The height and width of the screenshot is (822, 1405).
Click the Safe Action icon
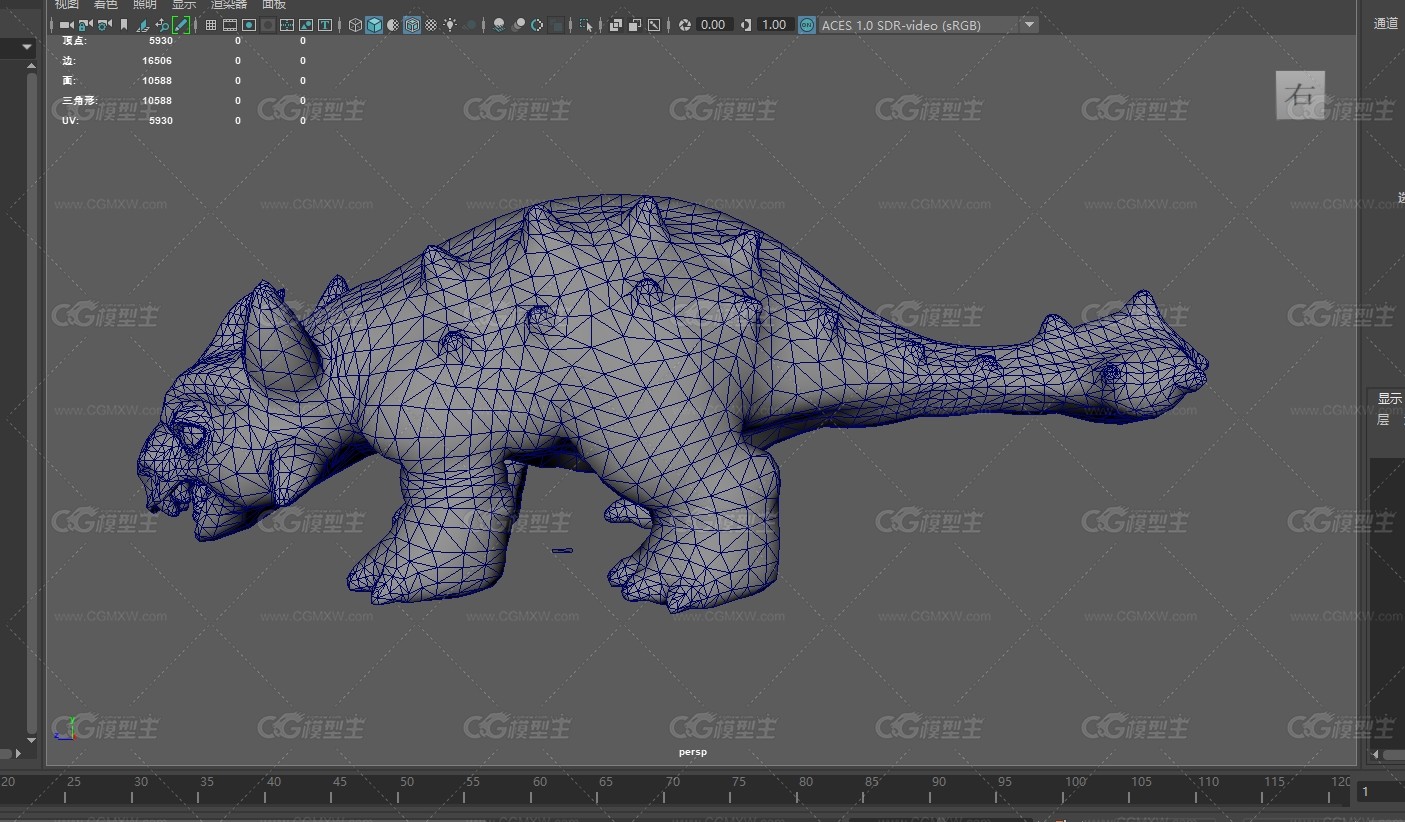(x=306, y=25)
